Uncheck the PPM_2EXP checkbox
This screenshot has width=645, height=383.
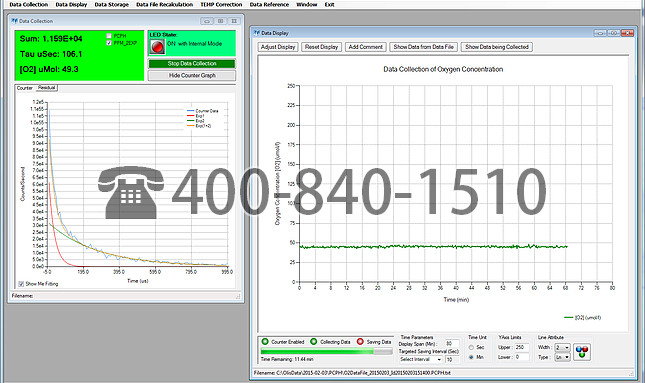click(109, 43)
